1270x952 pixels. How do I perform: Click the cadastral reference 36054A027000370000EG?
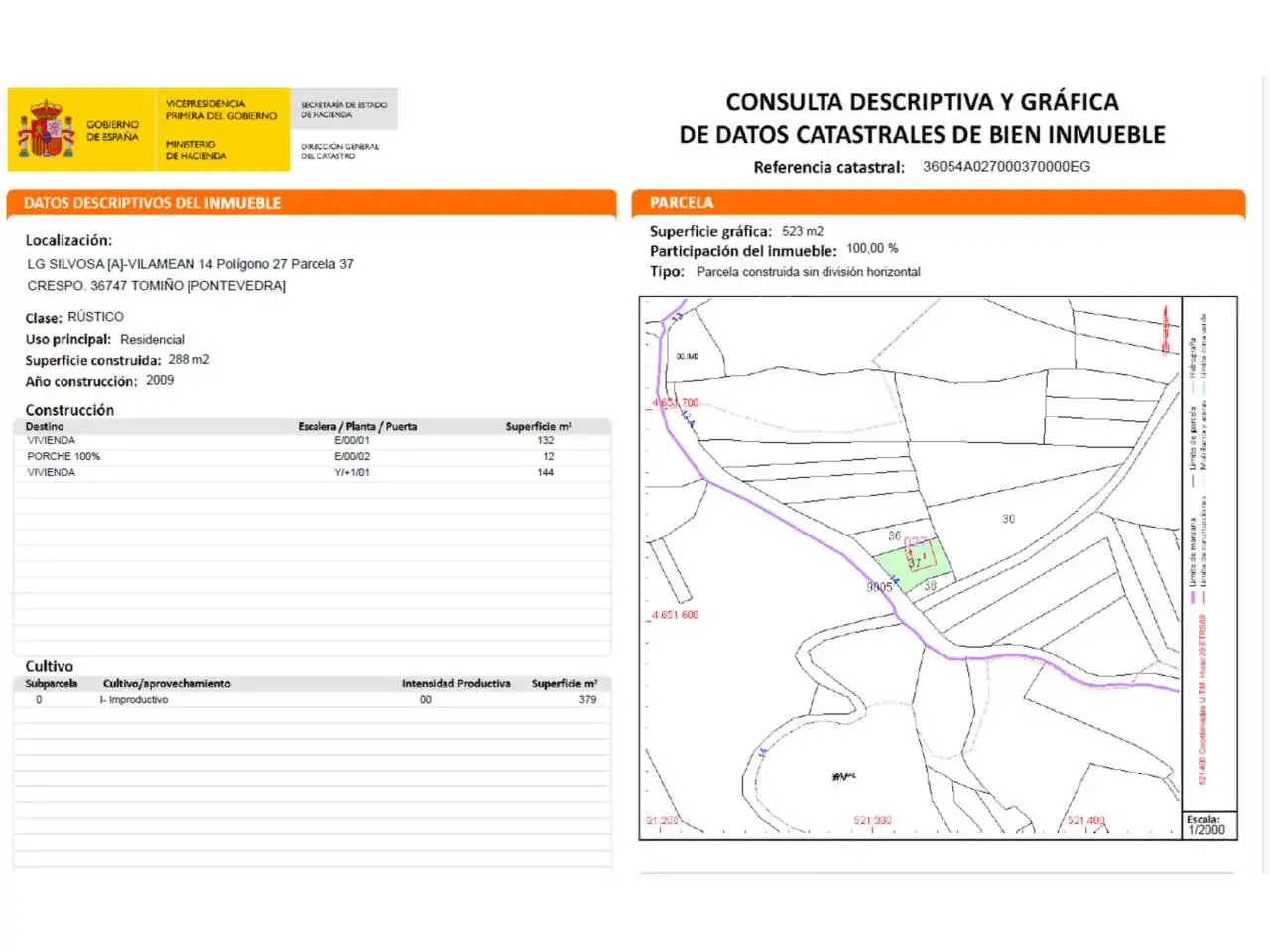click(1006, 166)
